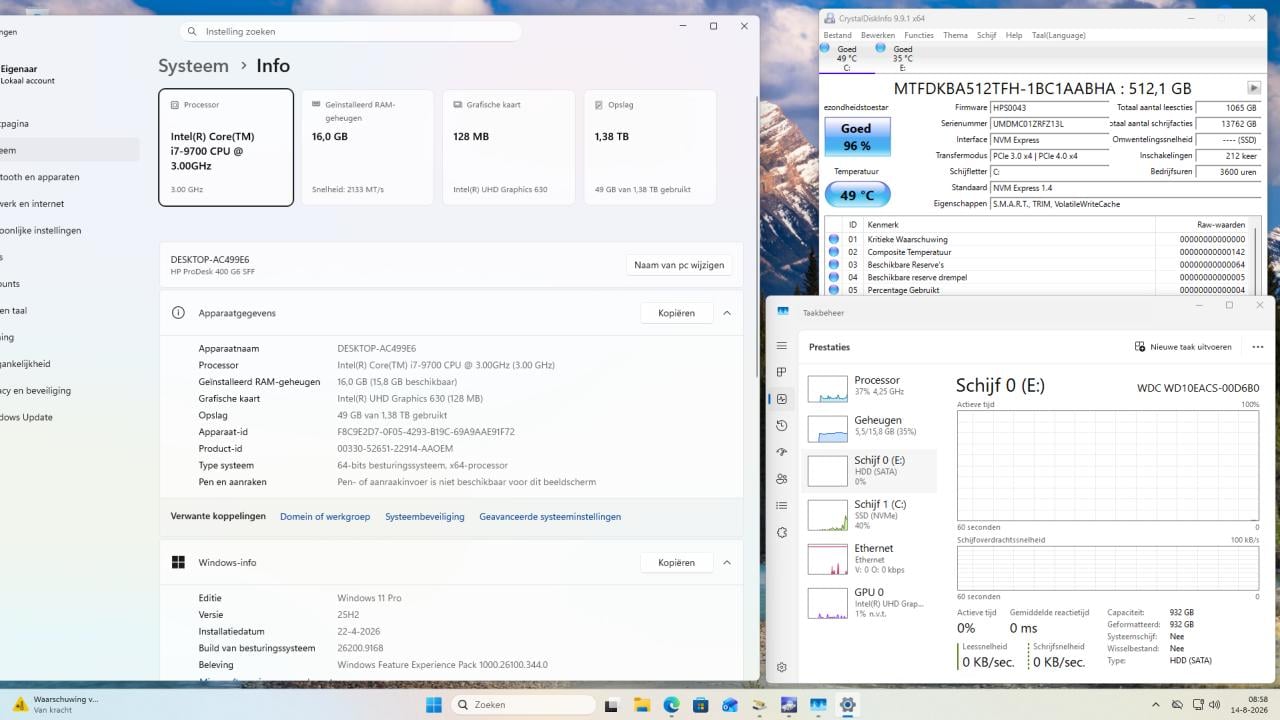Click Kopiëren in Apparaatgegevens section

pos(676,313)
